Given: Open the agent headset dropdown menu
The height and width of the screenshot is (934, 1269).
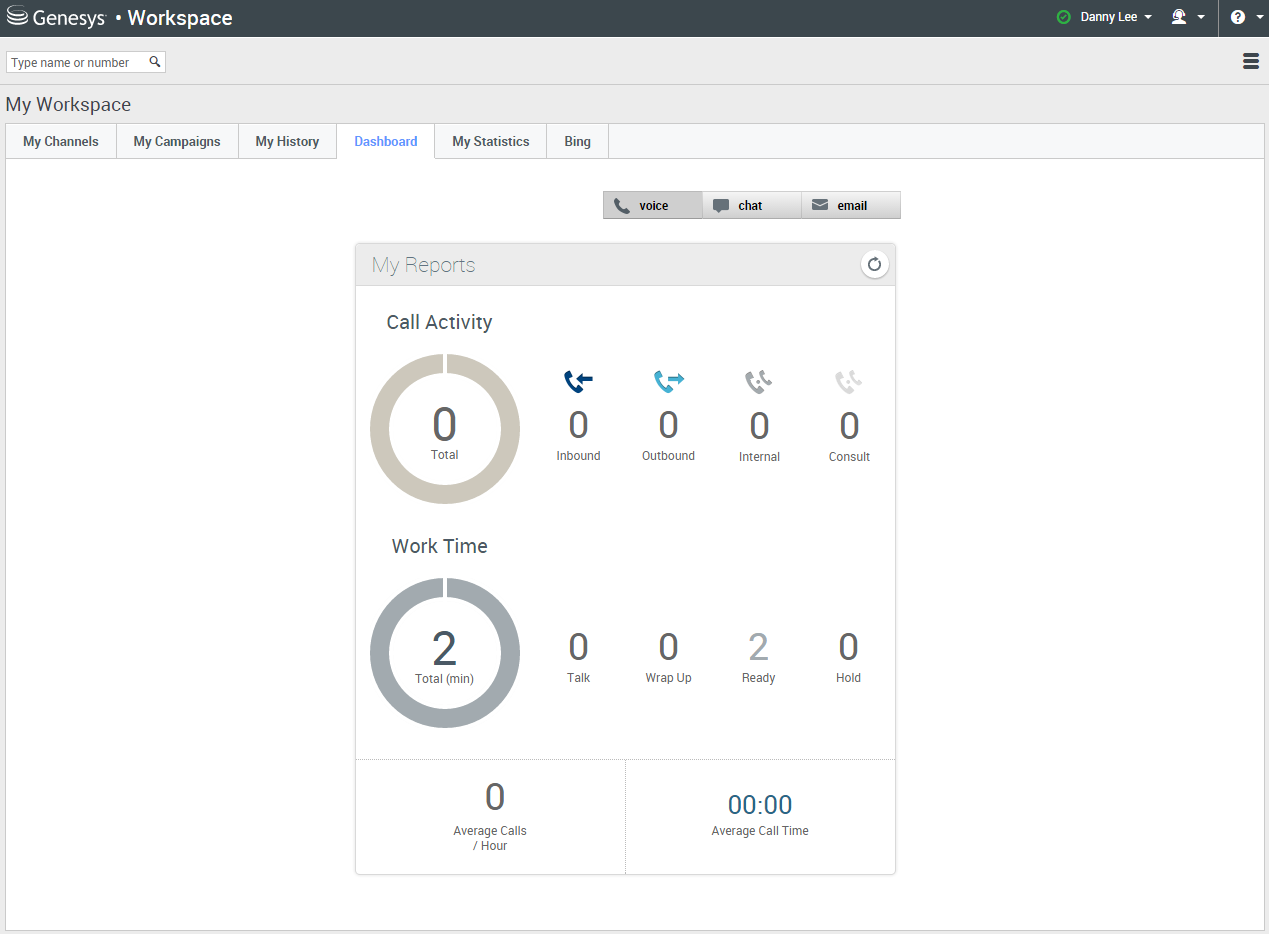Looking at the screenshot, I should pyautogui.click(x=1188, y=18).
